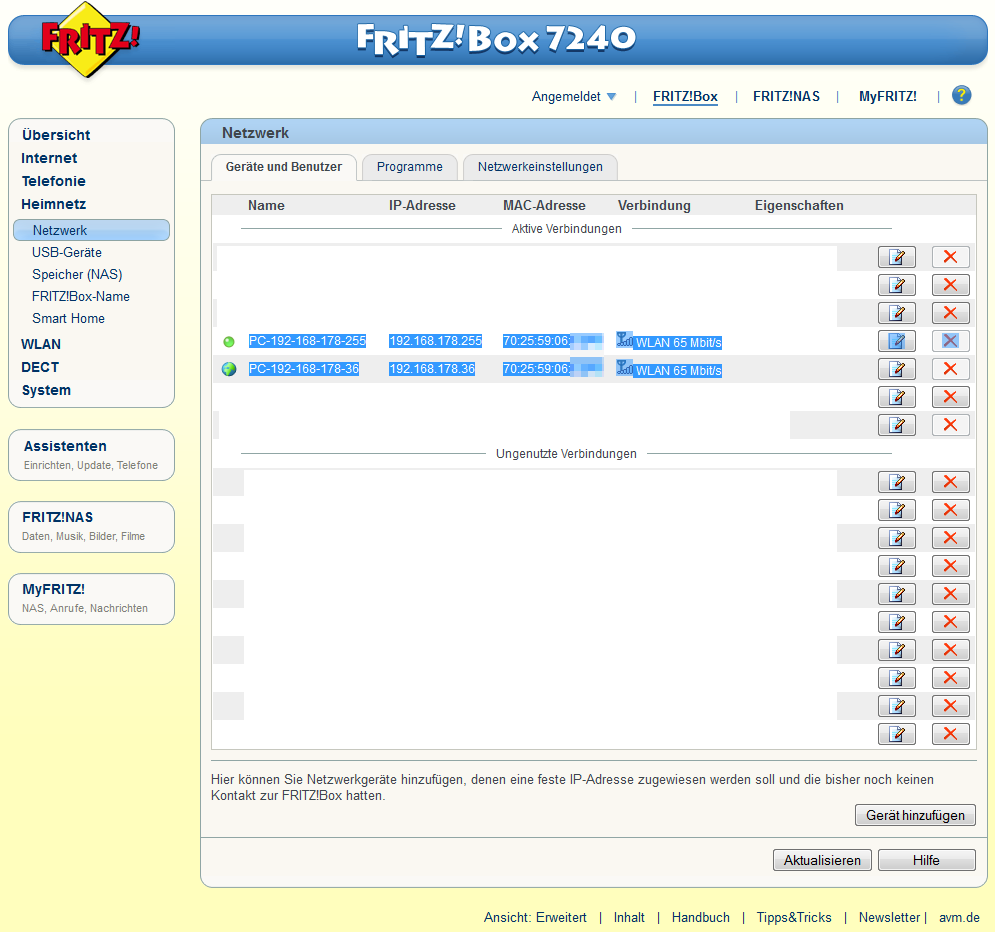Click the Verbindung column header
The image size is (995, 932).
click(654, 206)
